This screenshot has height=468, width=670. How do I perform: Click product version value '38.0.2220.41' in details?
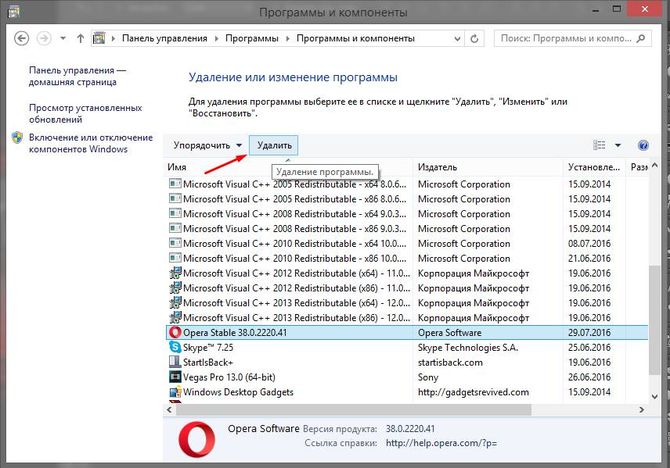tap(410, 429)
